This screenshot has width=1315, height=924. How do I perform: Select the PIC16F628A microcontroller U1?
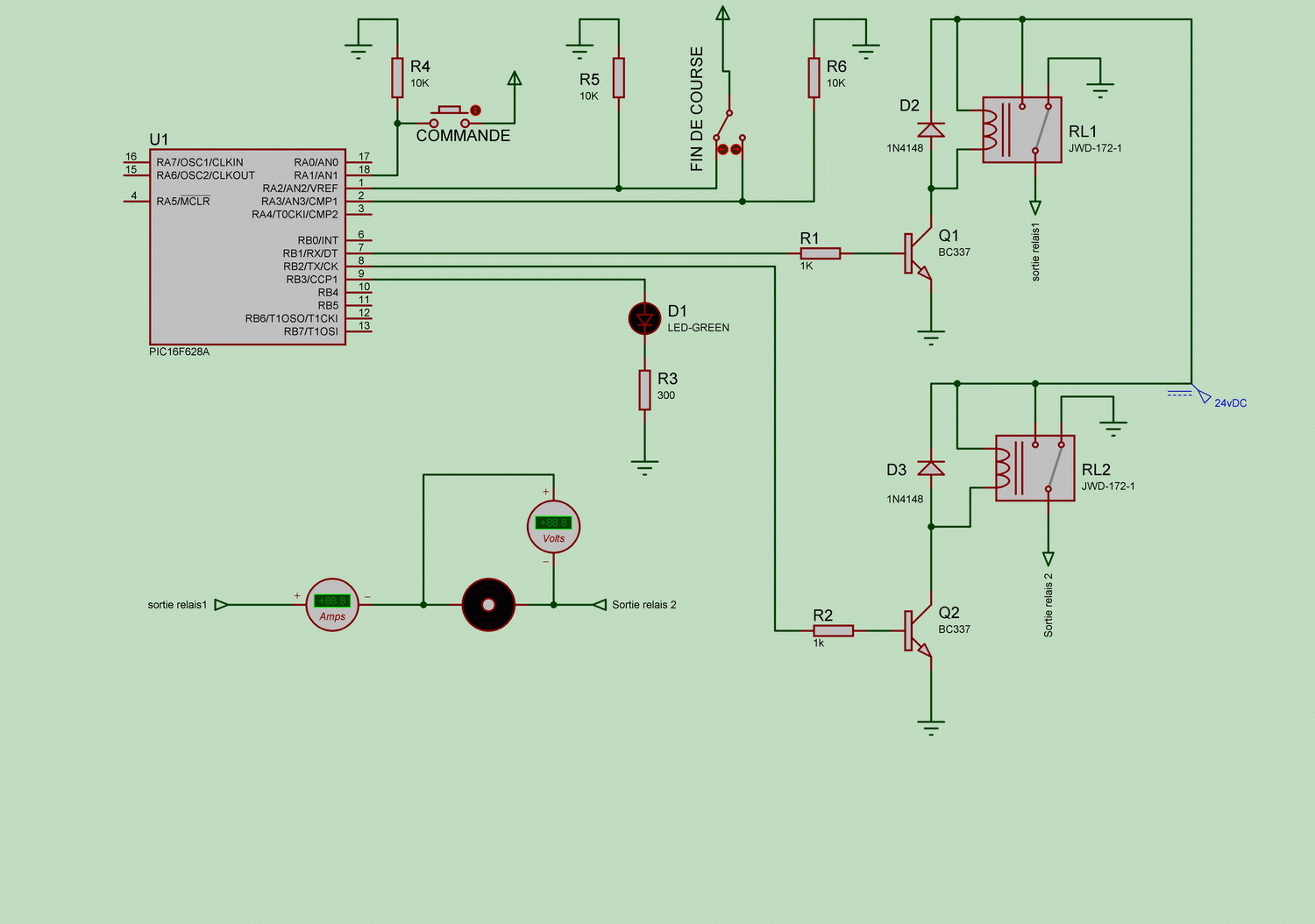click(x=247, y=246)
